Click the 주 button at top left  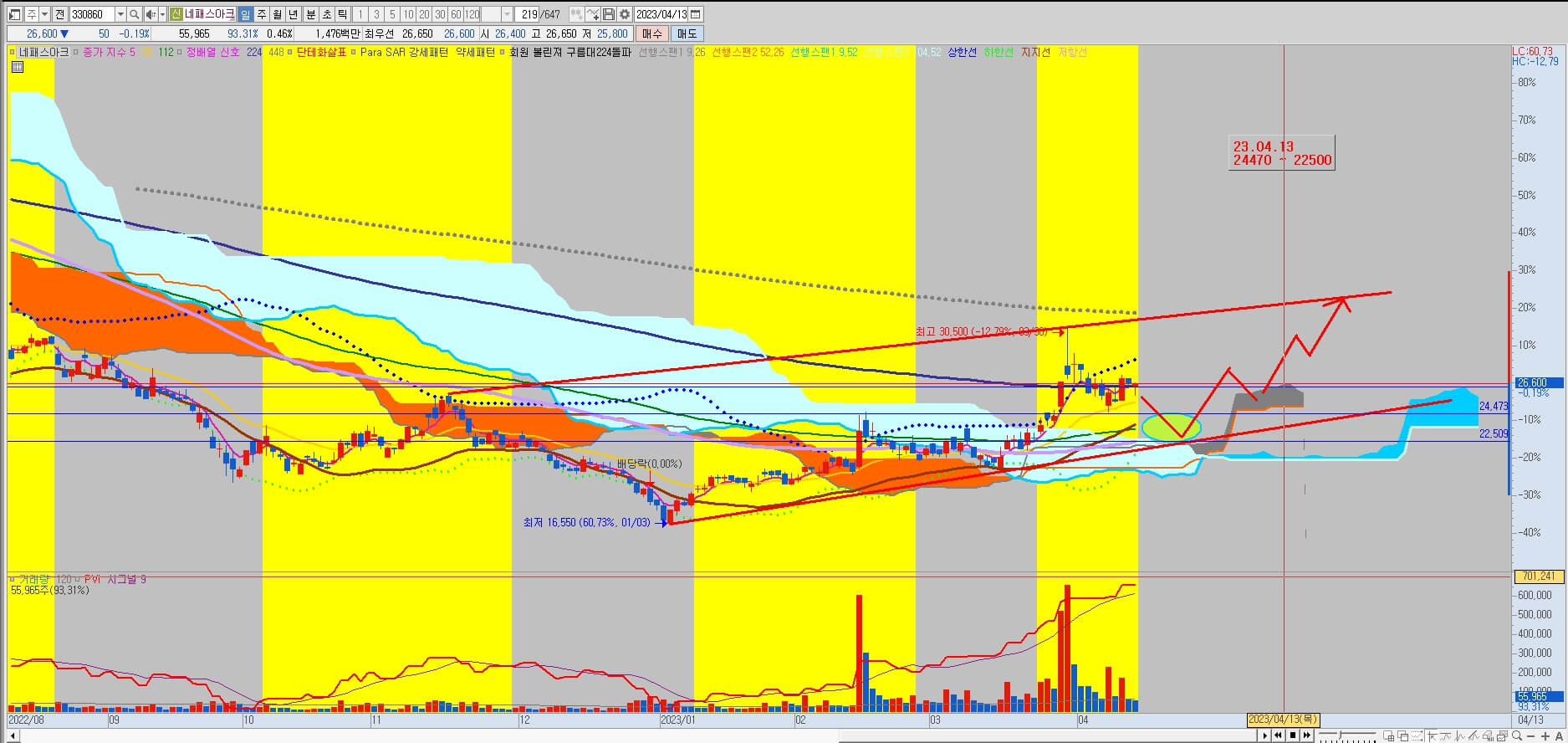pos(31,14)
